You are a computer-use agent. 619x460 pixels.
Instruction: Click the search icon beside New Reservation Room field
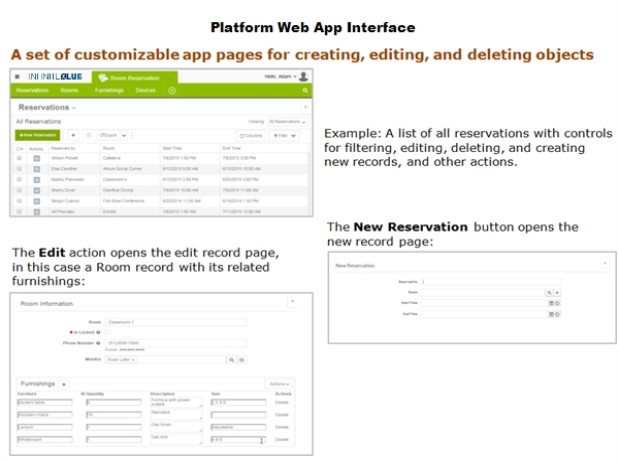[x=549, y=292]
